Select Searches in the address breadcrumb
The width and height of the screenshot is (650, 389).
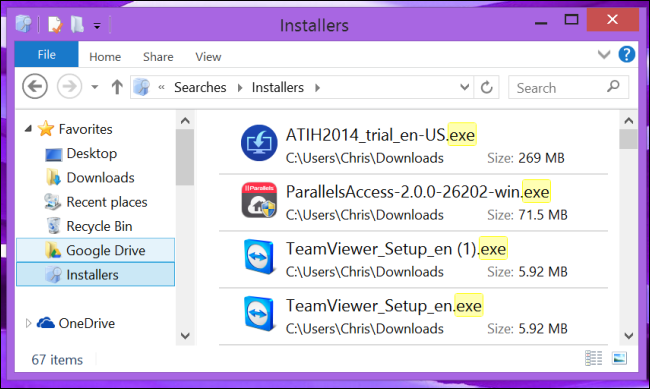[x=200, y=88]
